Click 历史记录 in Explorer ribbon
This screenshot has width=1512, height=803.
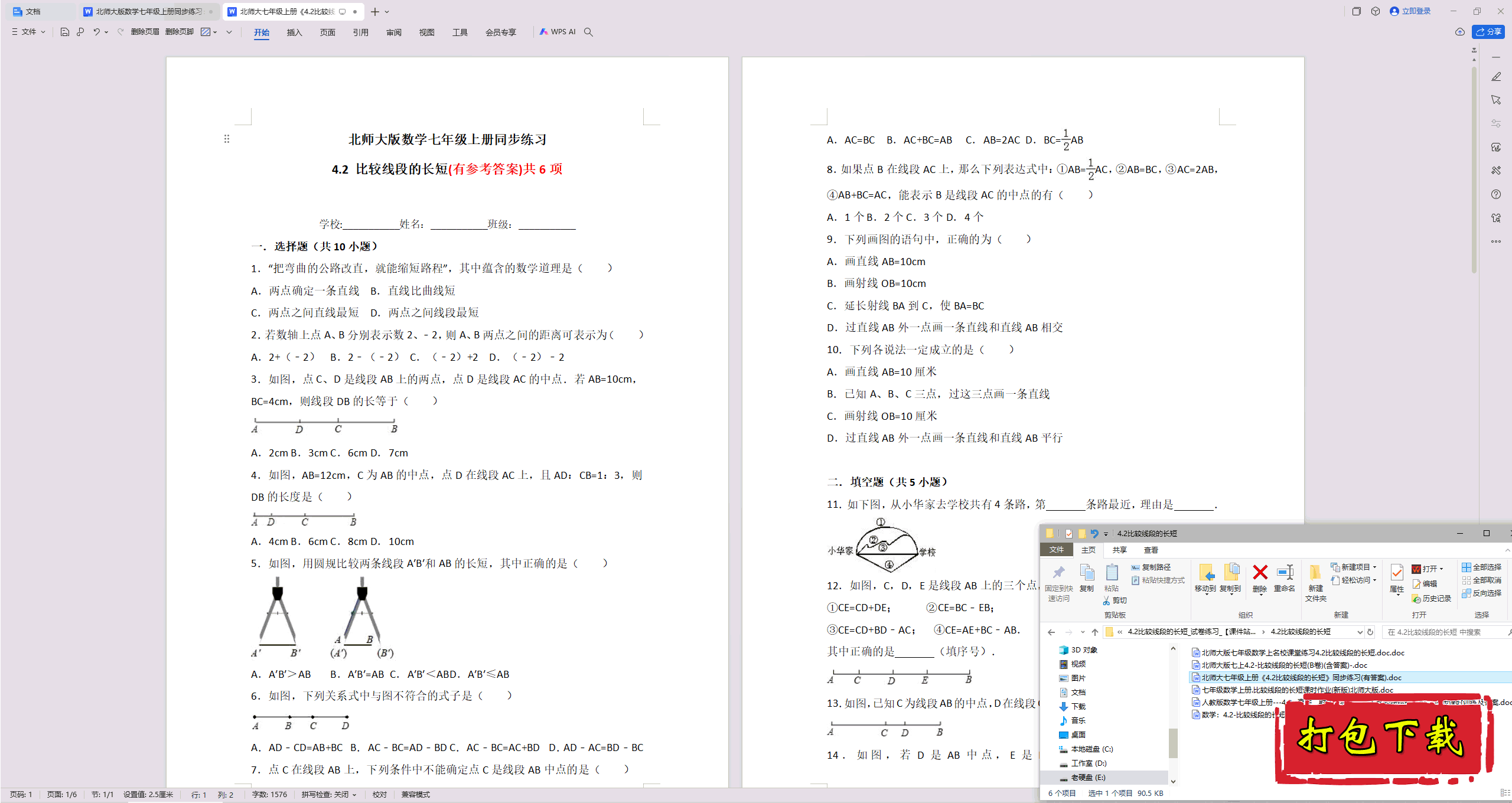(x=1431, y=599)
